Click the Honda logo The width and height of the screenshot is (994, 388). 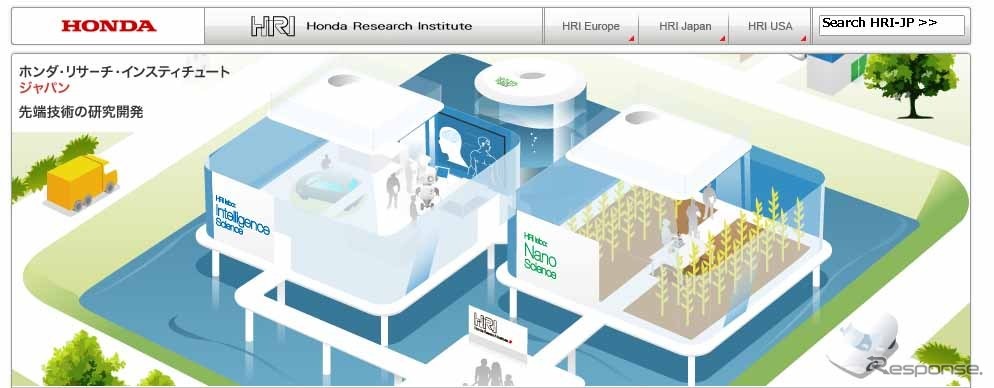click(x=108, y=26)
